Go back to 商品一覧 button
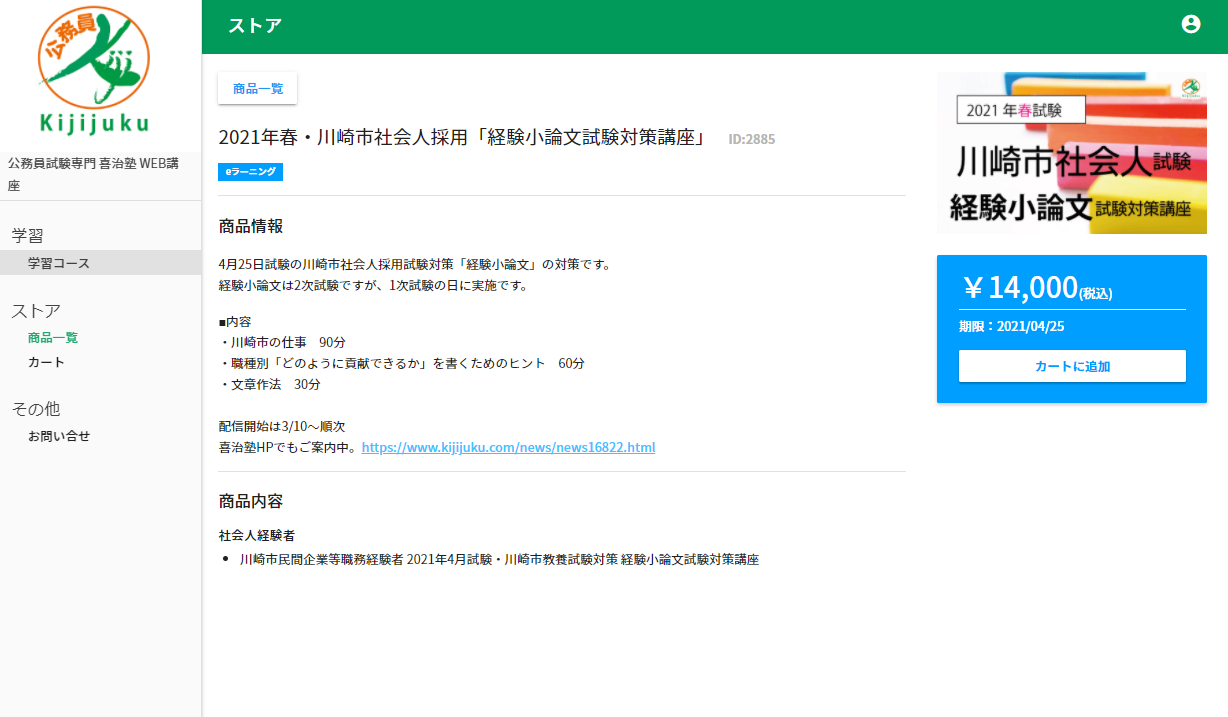Image resolution: width=1228 pixels, height=717 pixels. (258, 88)
